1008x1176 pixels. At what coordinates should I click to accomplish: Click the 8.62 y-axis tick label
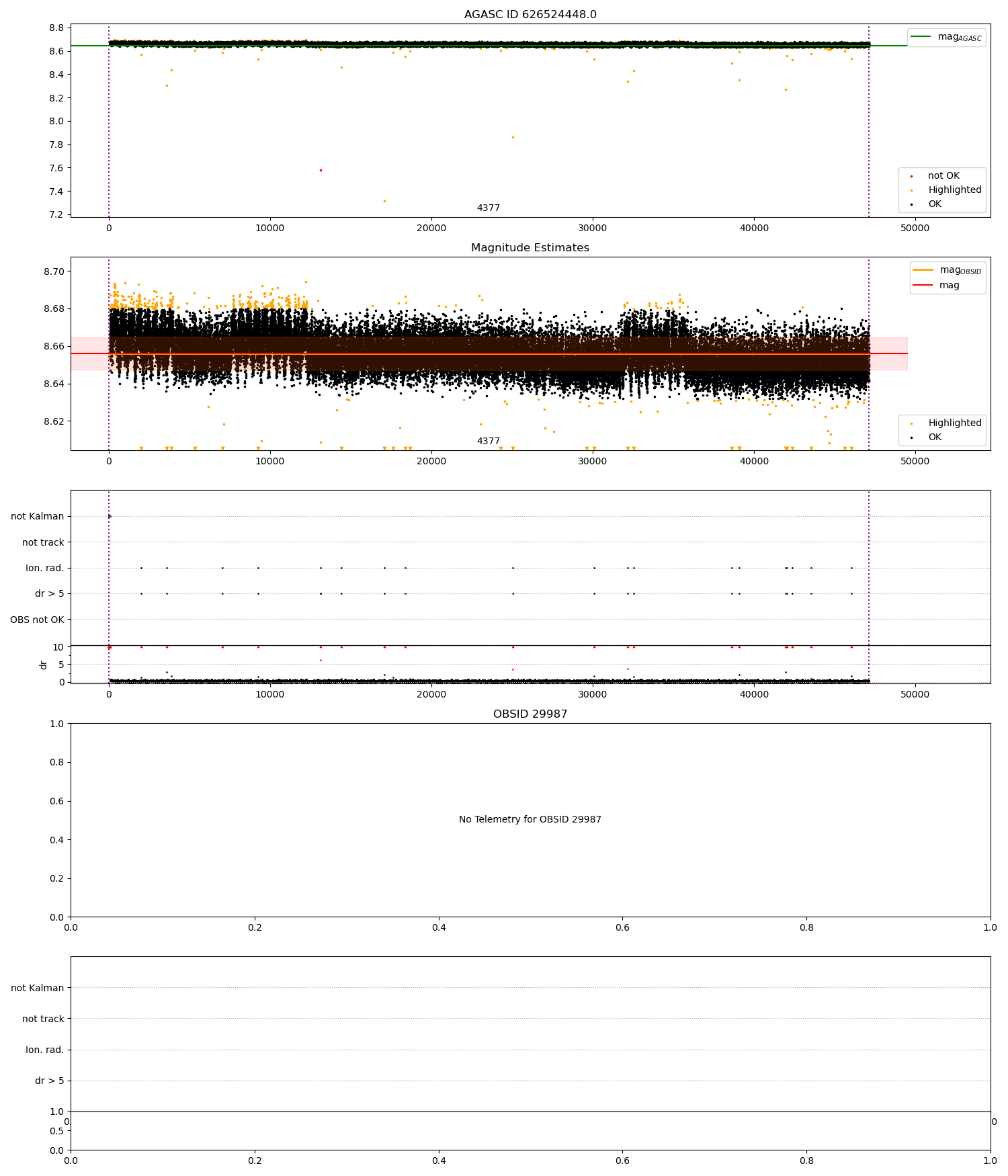pos(54,421)
